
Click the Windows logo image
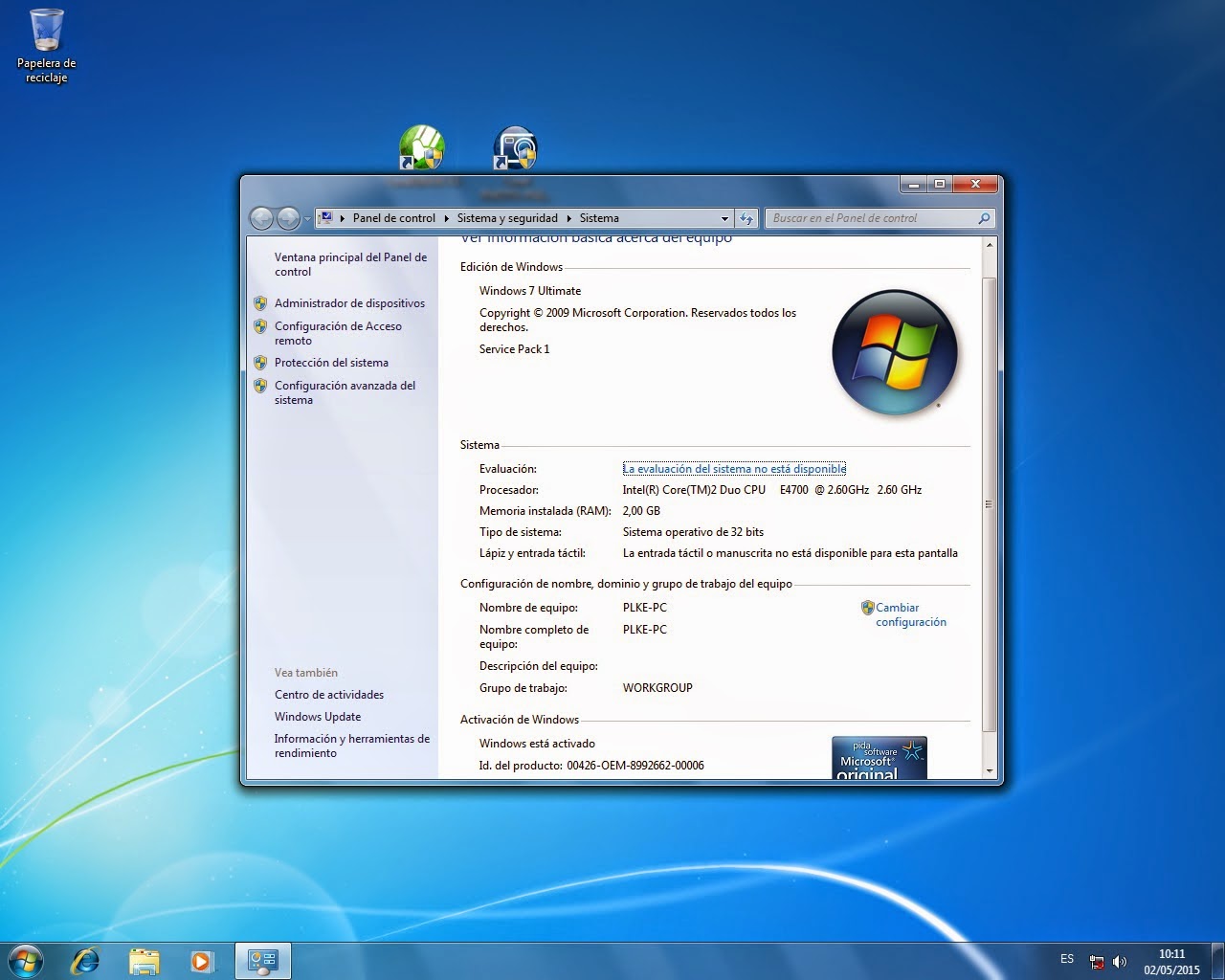click(x=895, y=351)
